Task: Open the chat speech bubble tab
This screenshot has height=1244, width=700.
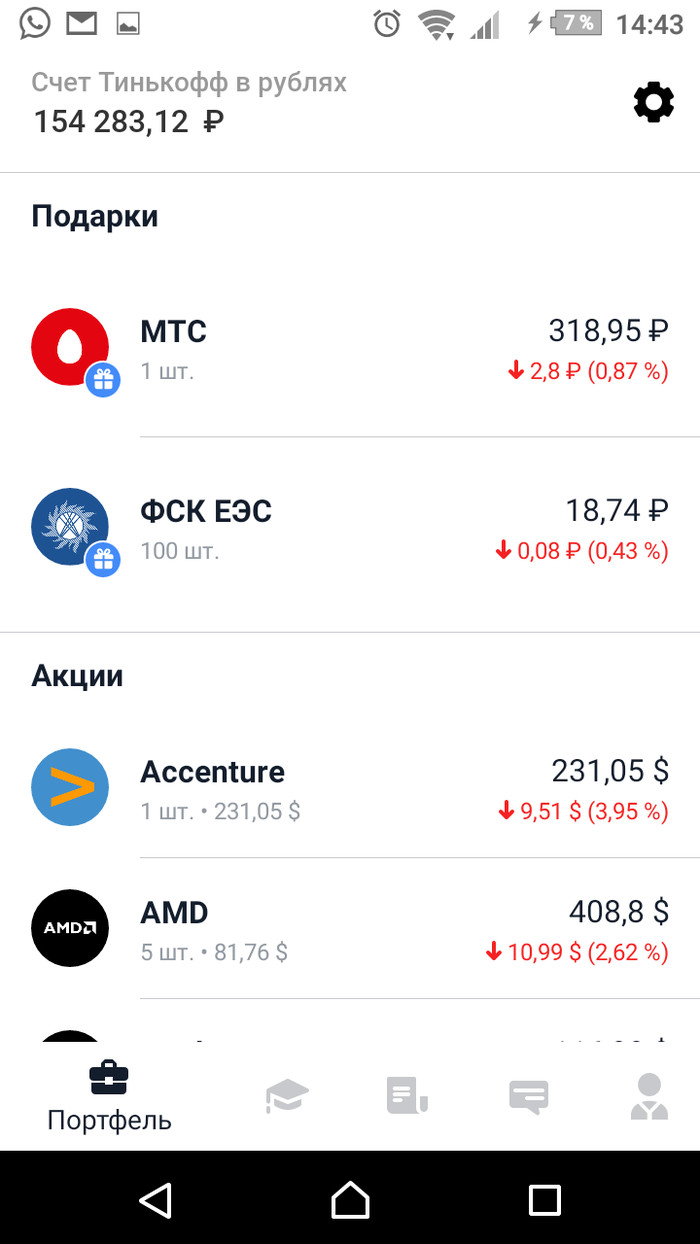Action: click(528, 1096)
